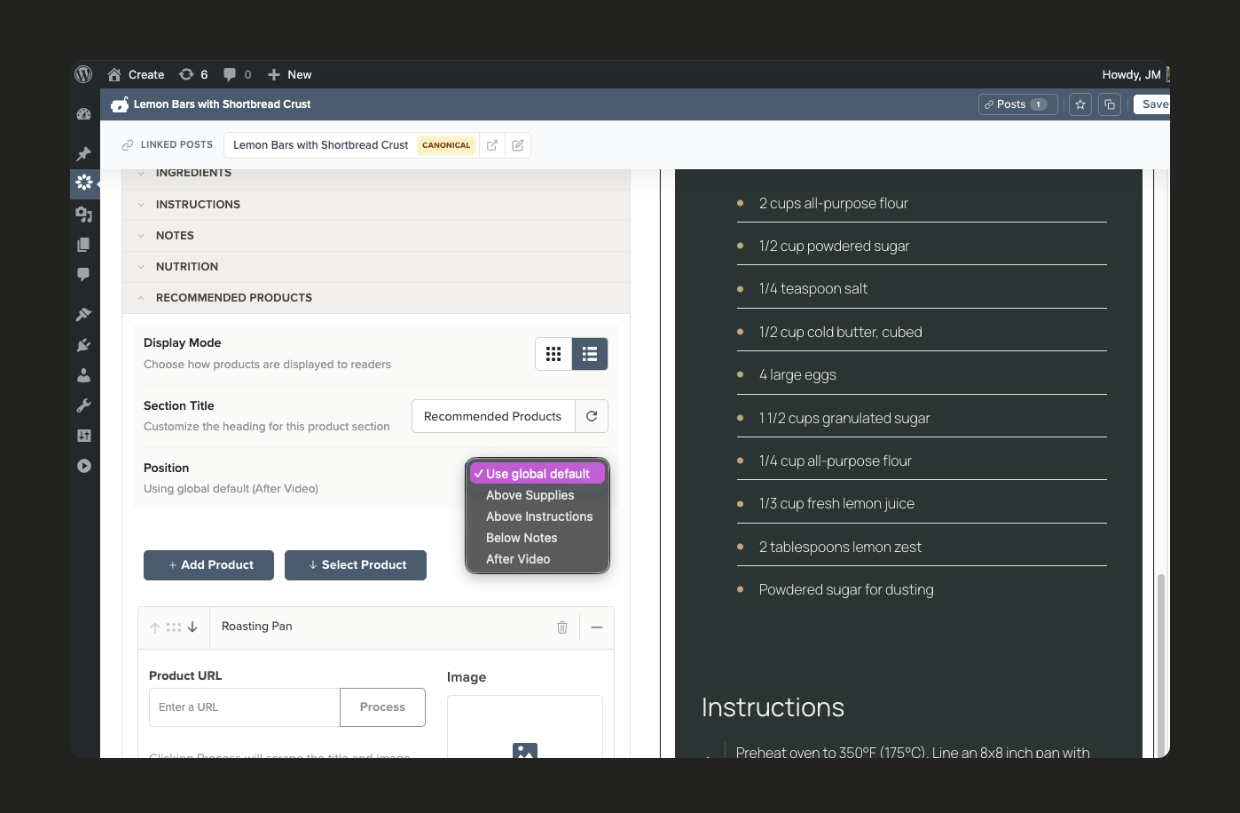1240x813 pixels.
Task: Open Users panel in the sidebar
Action: click(84, 375)
